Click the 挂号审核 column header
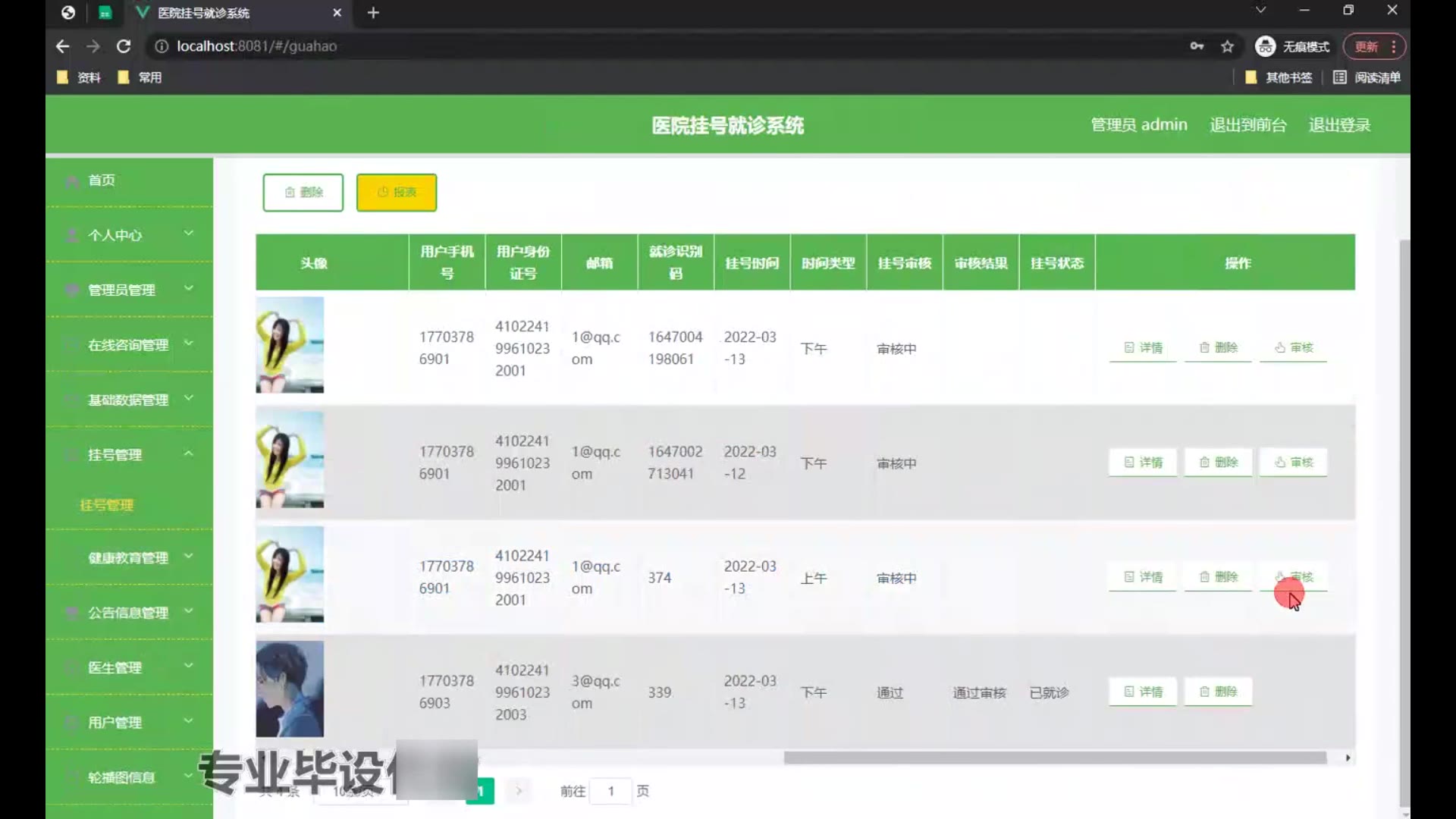Viewport: 1456px width, 819px height. click(x=904, y=263)
